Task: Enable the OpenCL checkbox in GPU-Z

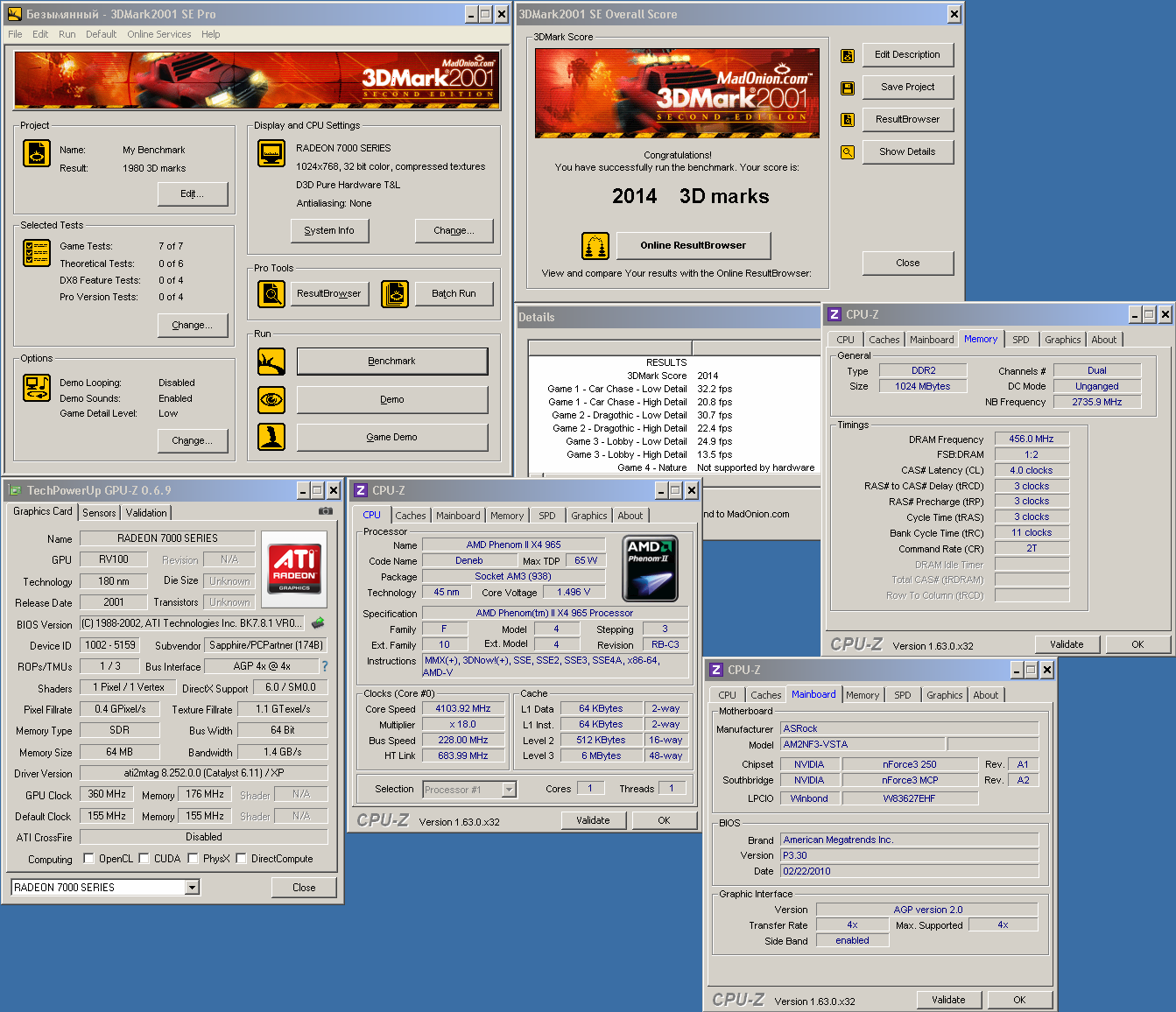Action: [x=88, y=859]
